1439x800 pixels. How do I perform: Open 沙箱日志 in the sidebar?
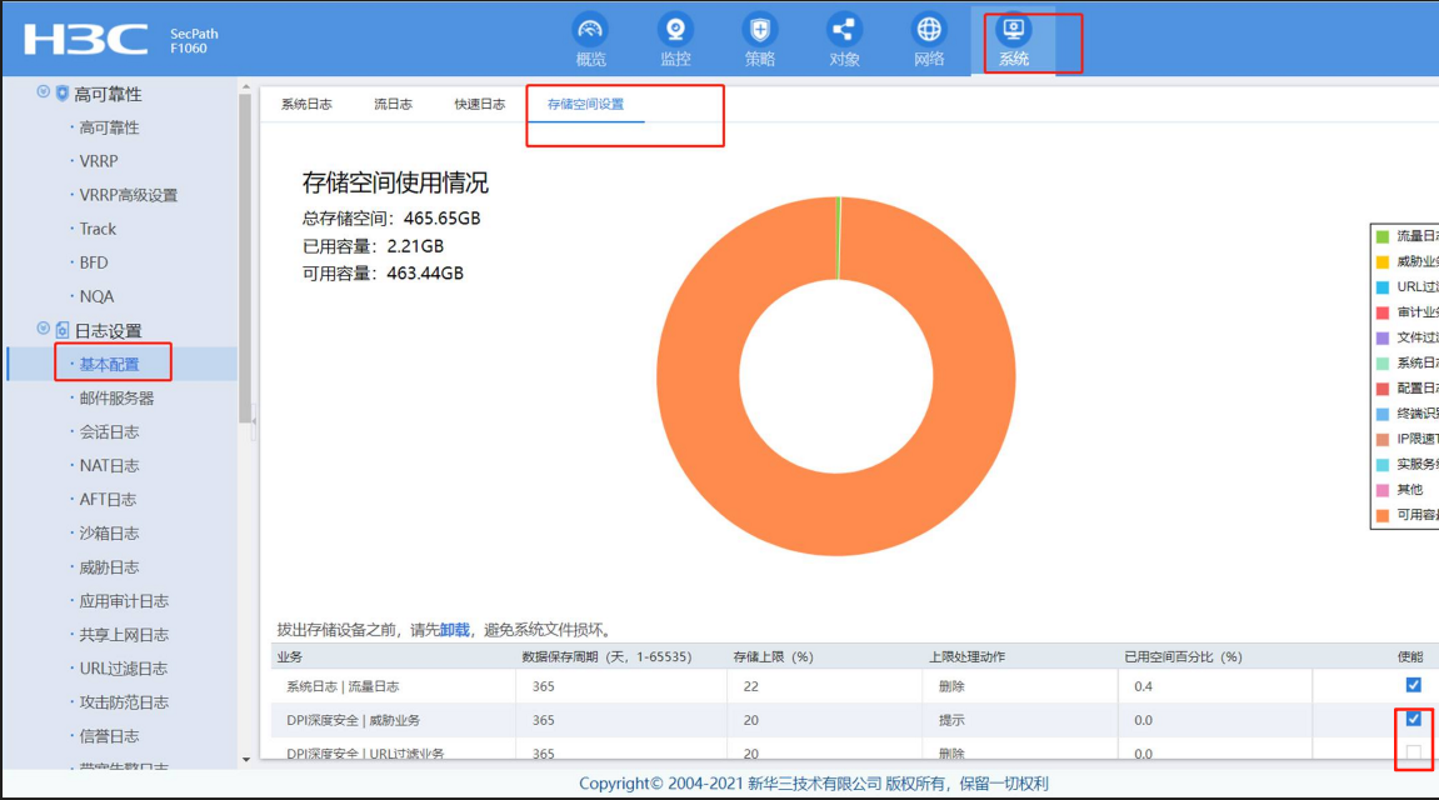click(109, 533)
